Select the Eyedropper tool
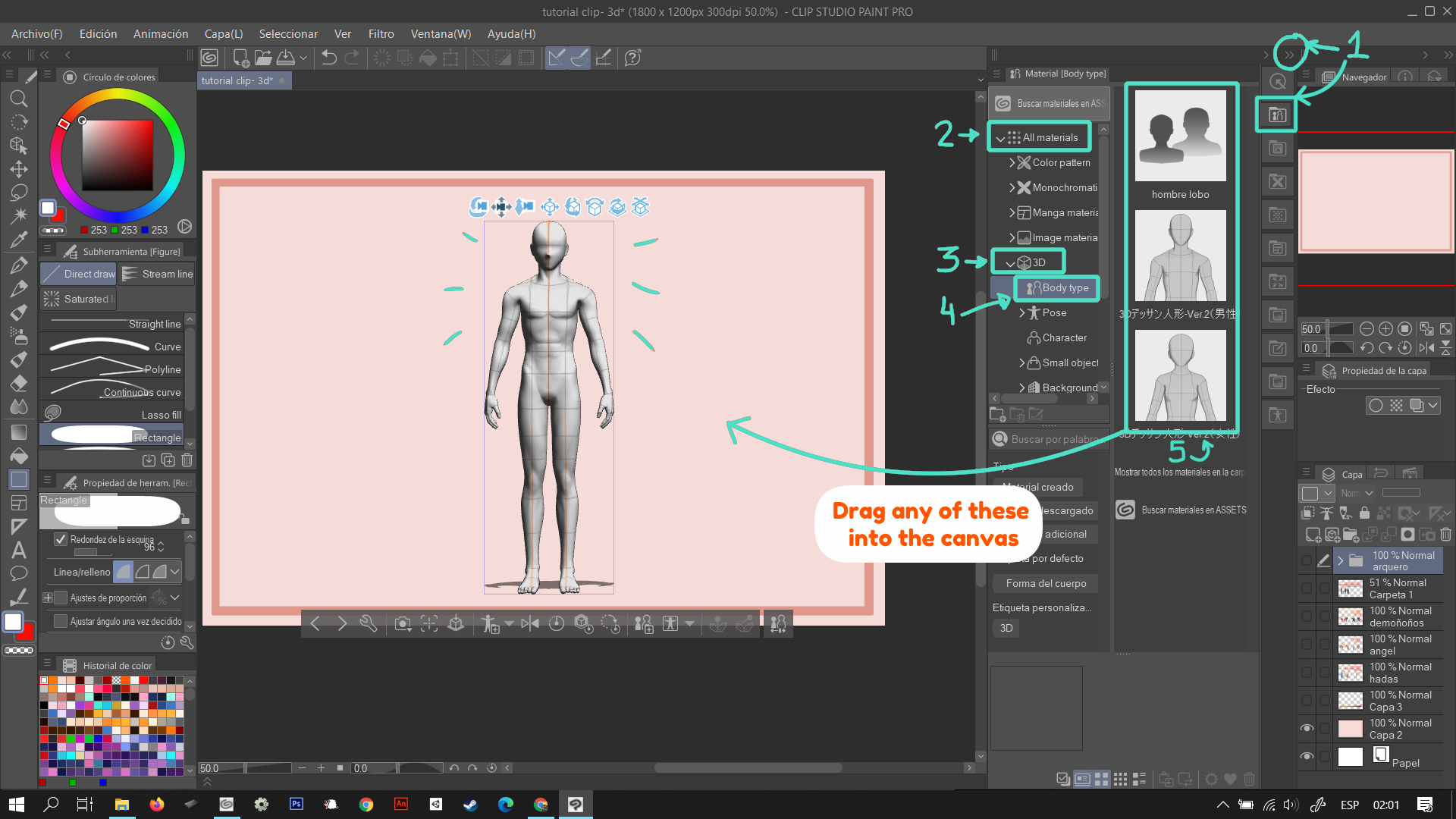Image resolution: width=1456 pixels, height=819 pixels. [19, 240]
